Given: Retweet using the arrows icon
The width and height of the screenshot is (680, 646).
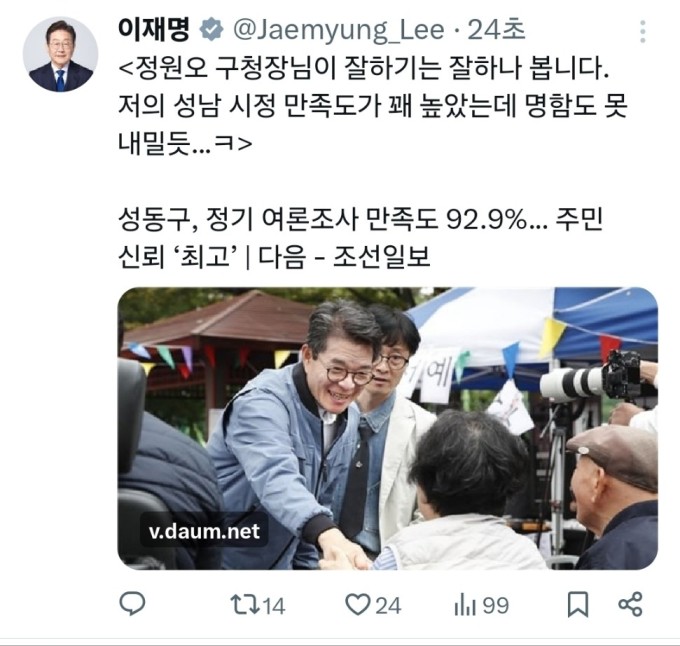Looking at the screenshot, I should [x=245, y=605].
